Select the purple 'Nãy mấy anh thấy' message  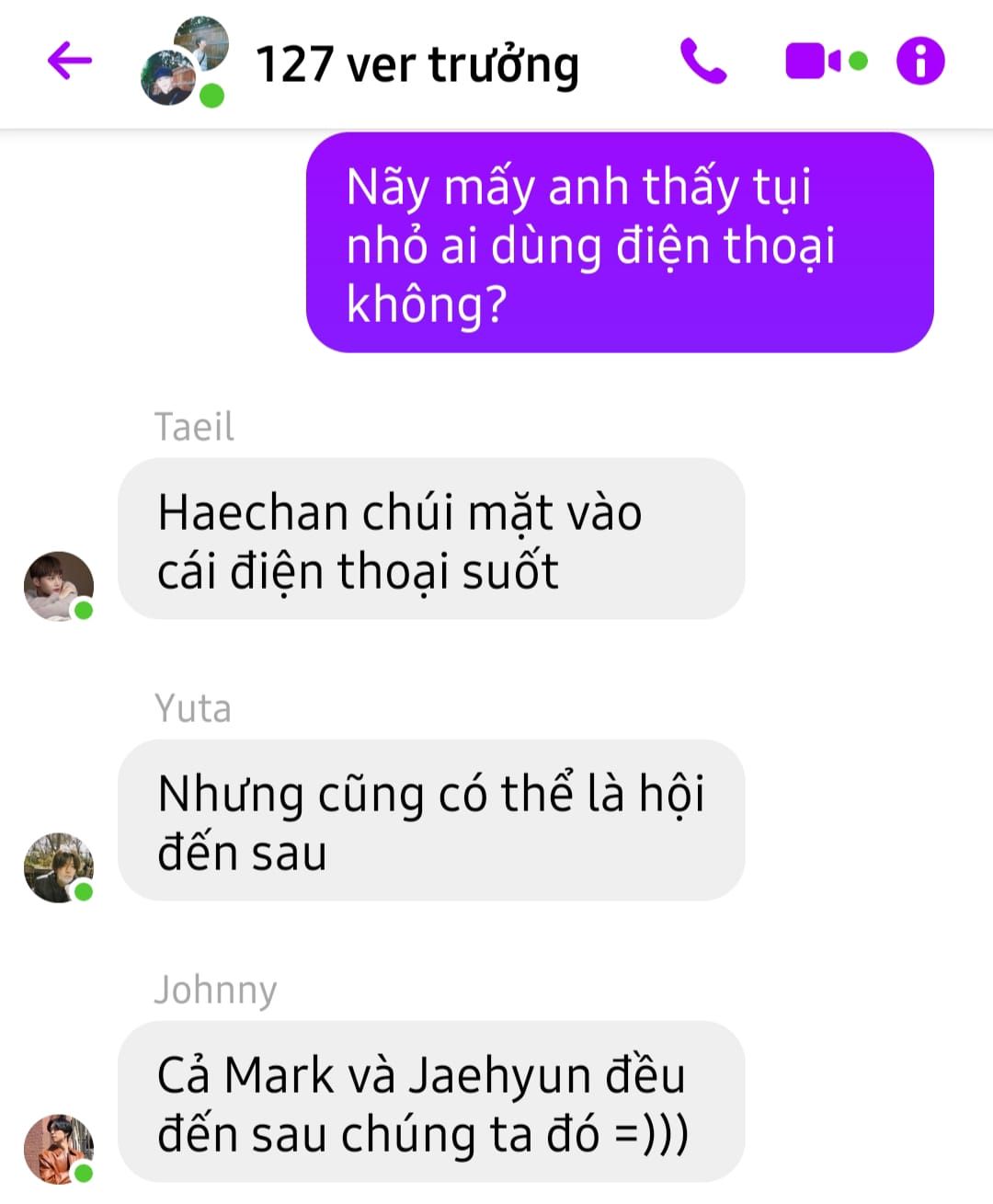point(620,243)
